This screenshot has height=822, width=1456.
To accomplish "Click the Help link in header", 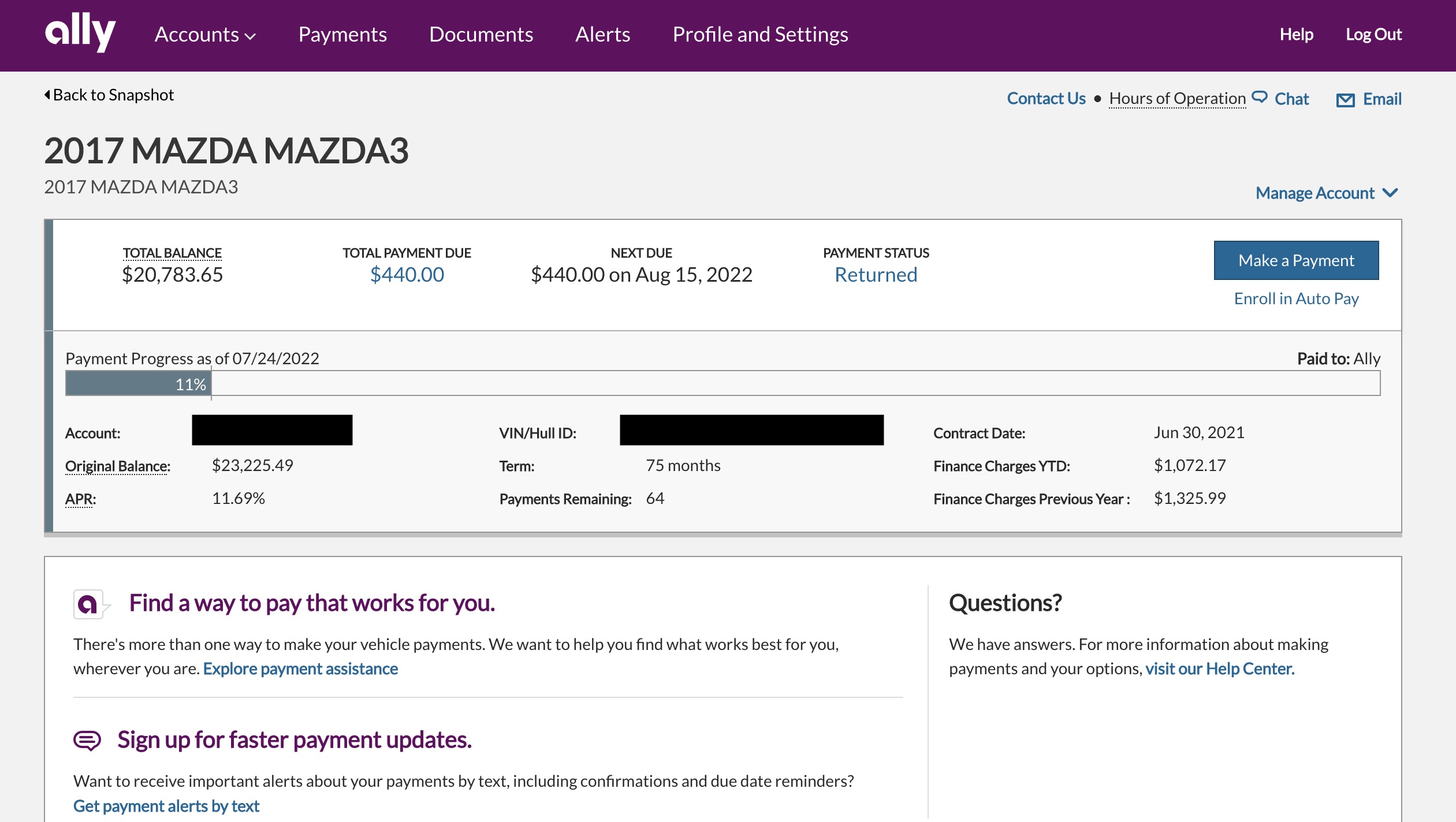I will [1296, 35].
